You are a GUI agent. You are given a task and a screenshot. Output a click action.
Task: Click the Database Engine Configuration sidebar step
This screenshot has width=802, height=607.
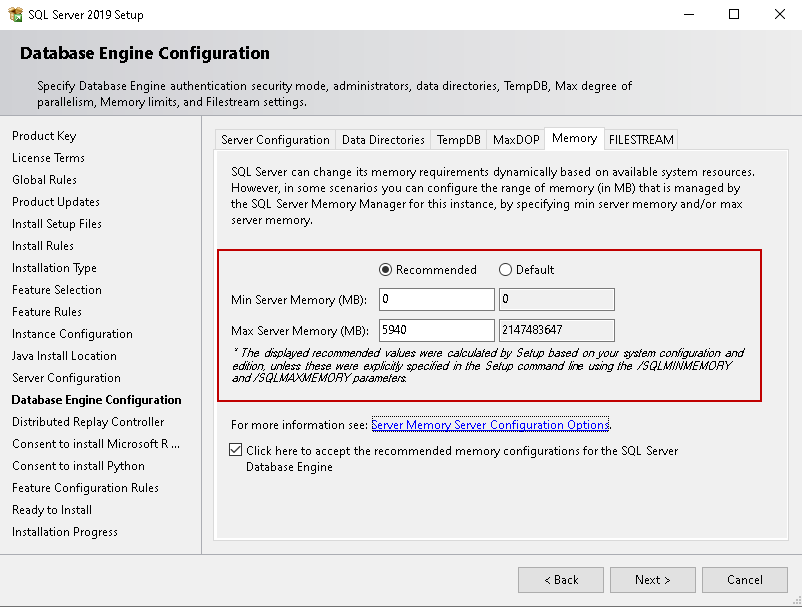(96, 399)
